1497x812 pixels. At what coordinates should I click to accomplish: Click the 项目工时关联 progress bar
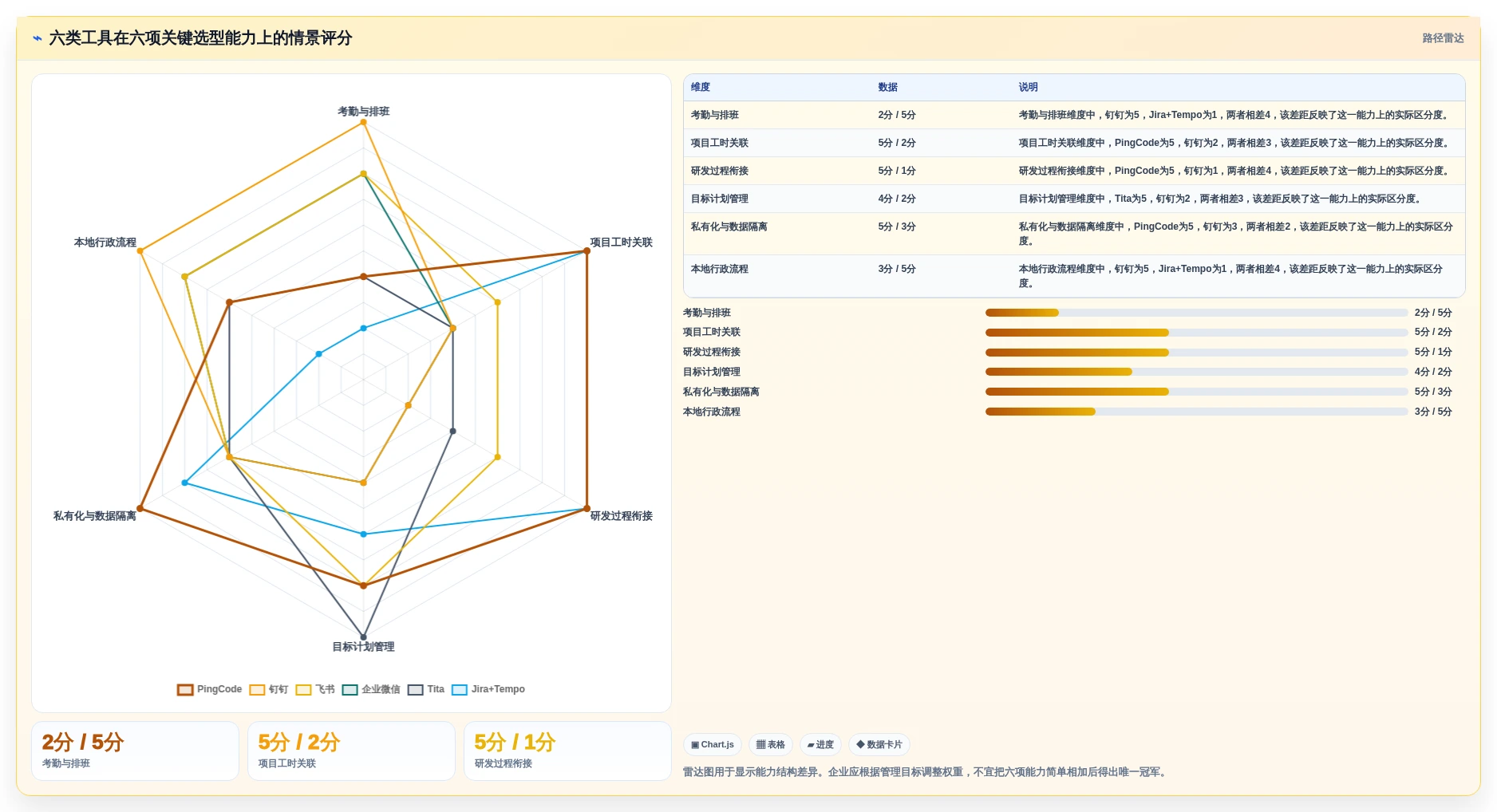click(1196, 333)
